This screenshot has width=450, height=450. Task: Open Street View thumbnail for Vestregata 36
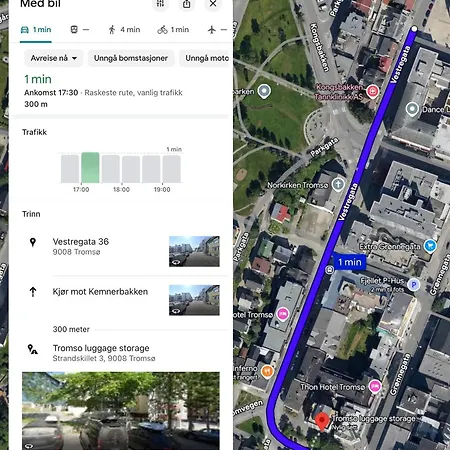[194, 251]
